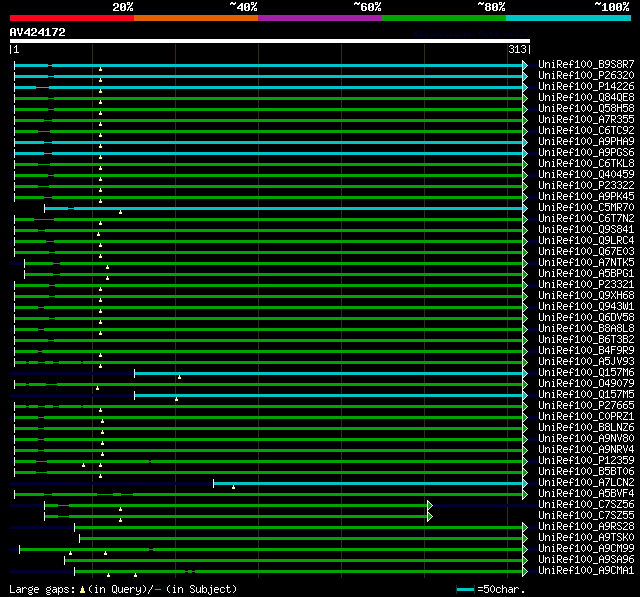The height and width of the screenshot is (597, 640).
Task: Click the end arrowhead of the C7SZ55 alignment
Action: 430,517
